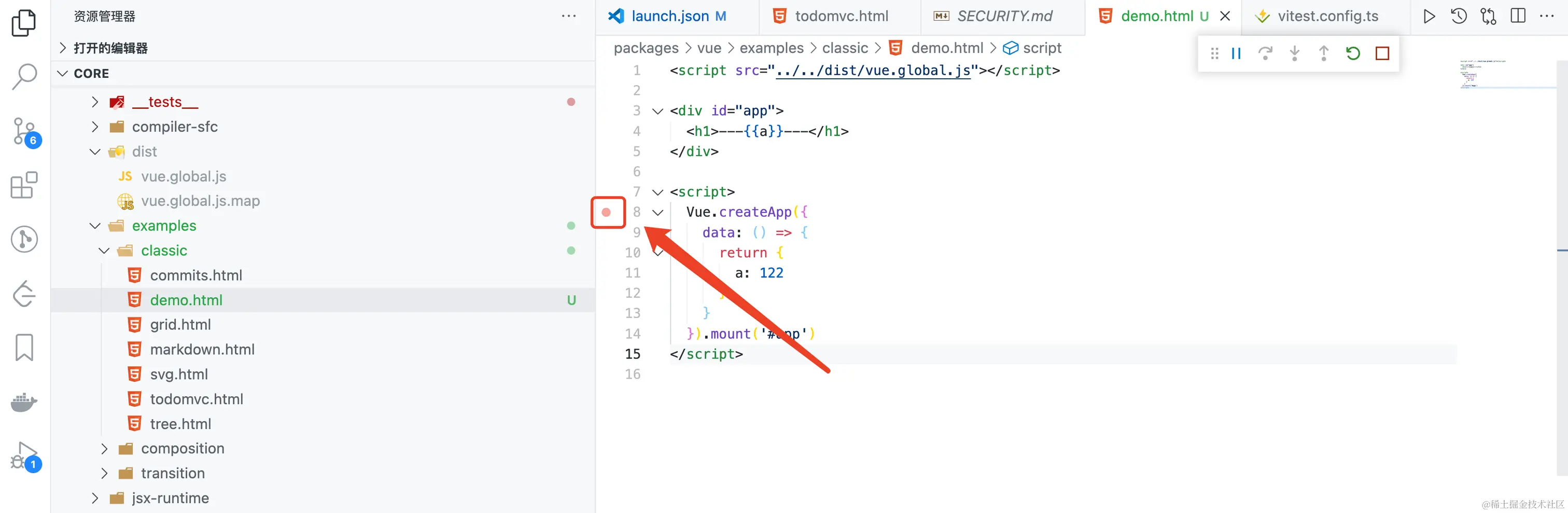Open the Search view in activity bar

(x=24, y=77)
